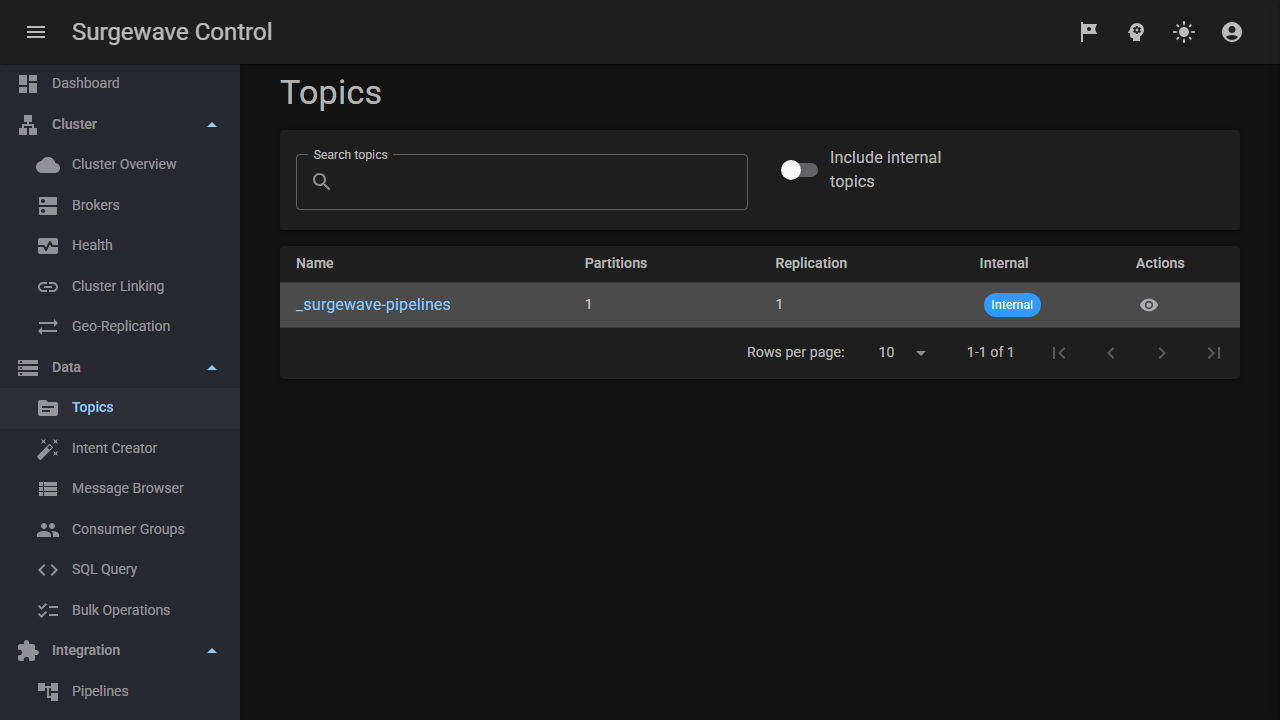Click the Dashboard grid icon
1280x720 pixels.
[x=28, y=84]
